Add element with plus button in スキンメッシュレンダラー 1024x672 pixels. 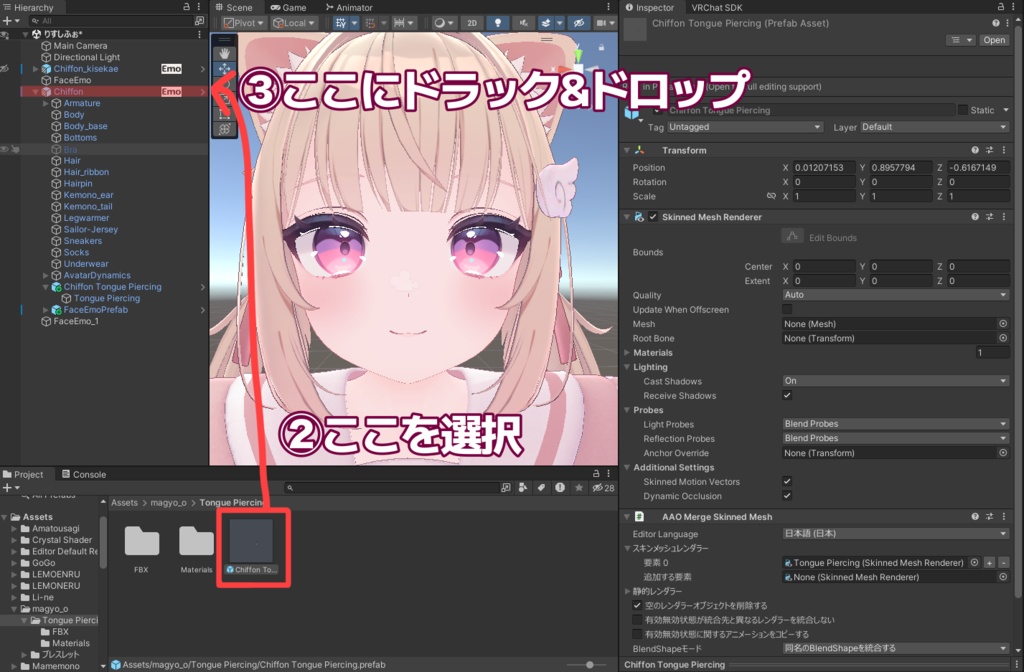tap(990, 562)
